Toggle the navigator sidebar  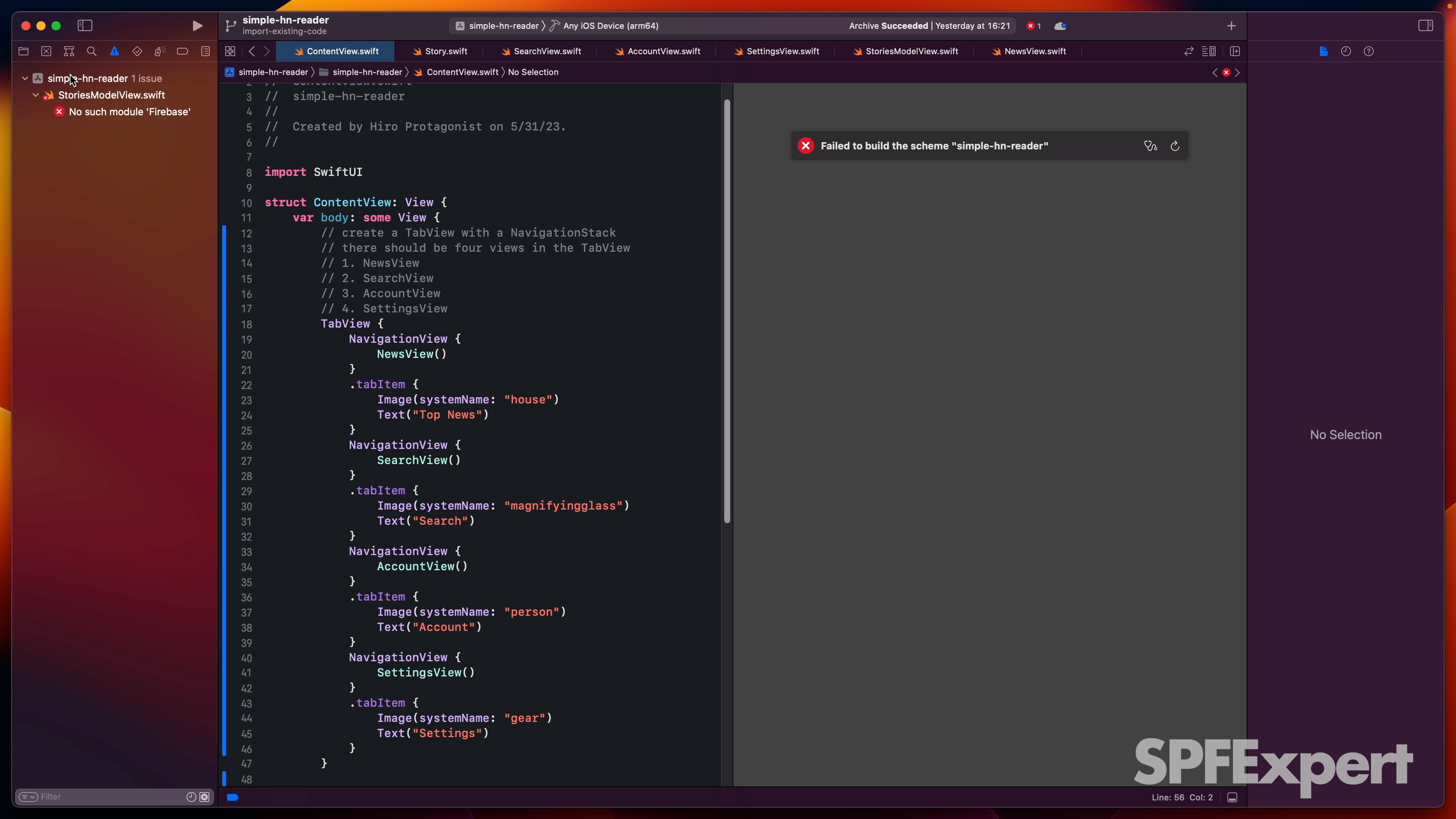pyautogui.click(x=85, y=25)
